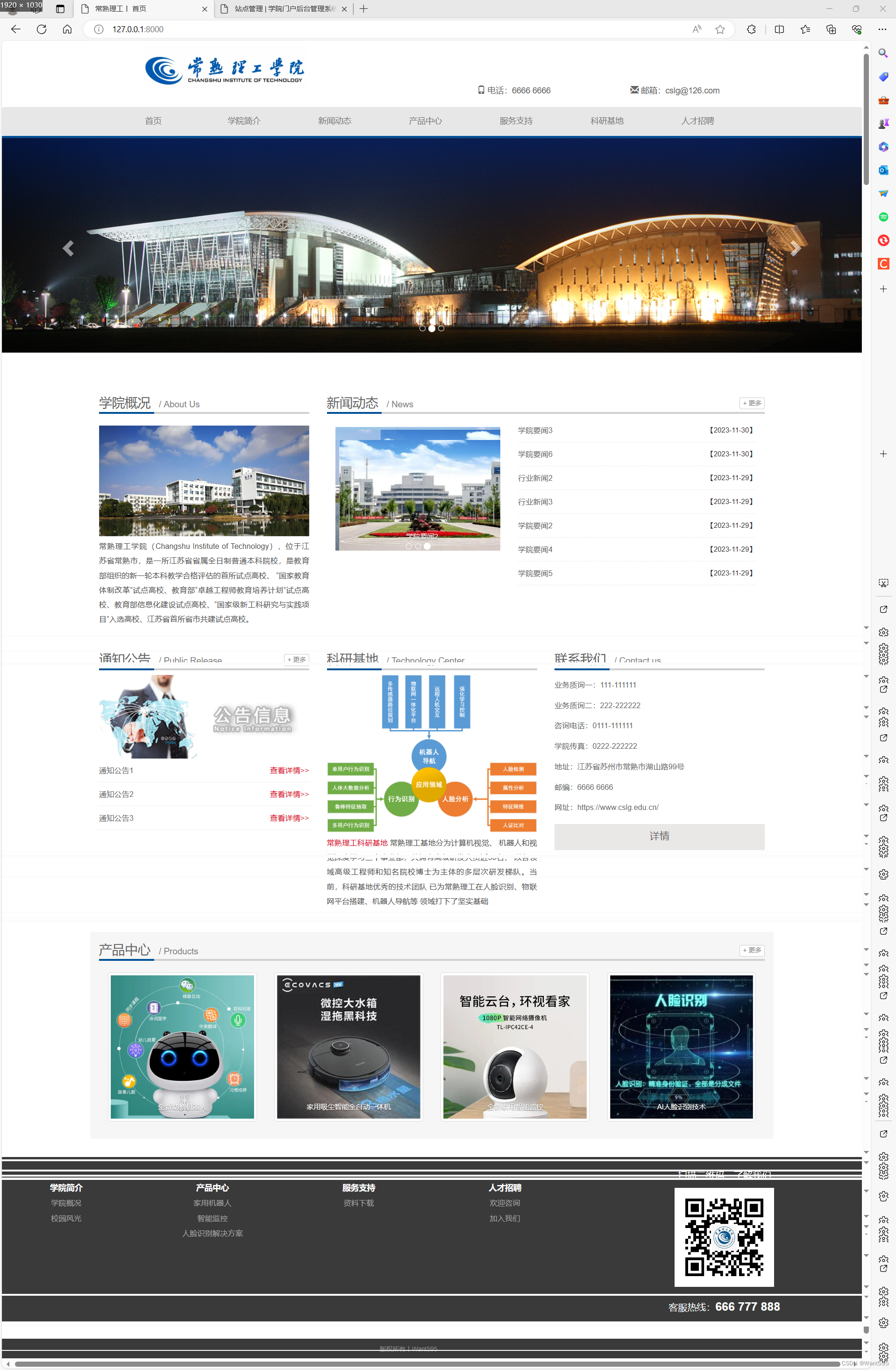This screenshot has height=1370, width=896.
Task: Open the vacuum robot product thumbnail
Action: tap(348, 1046)
